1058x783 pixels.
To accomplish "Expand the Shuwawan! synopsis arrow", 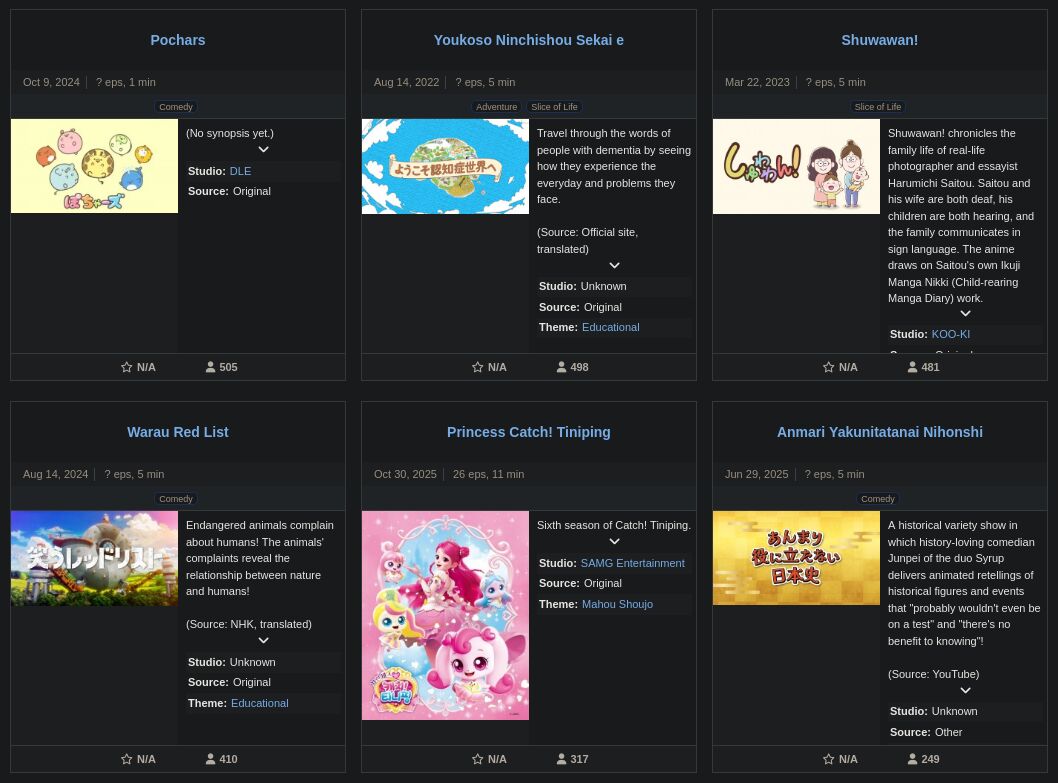I will point(965,314).
